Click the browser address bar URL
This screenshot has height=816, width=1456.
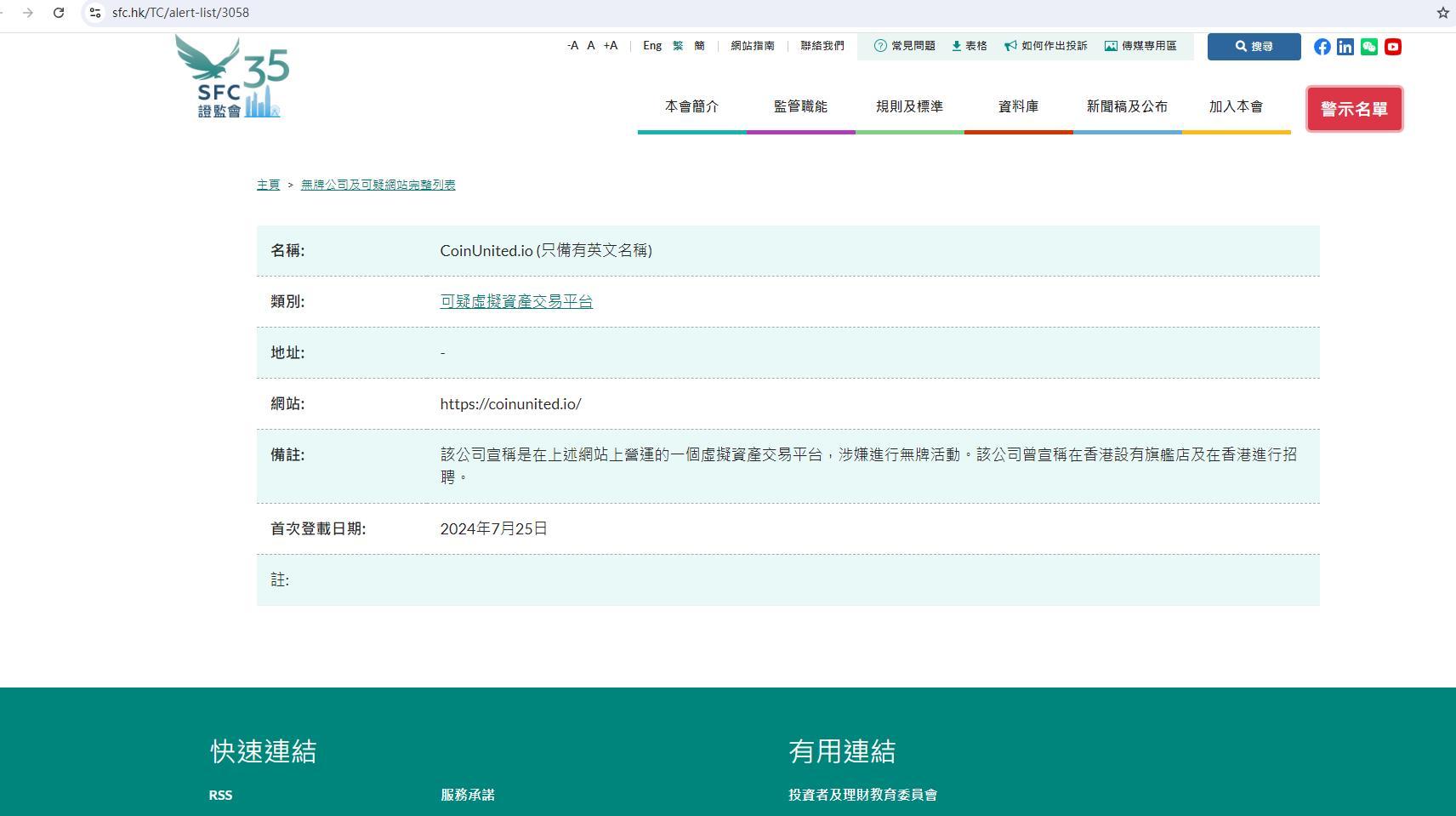point(180,13)
